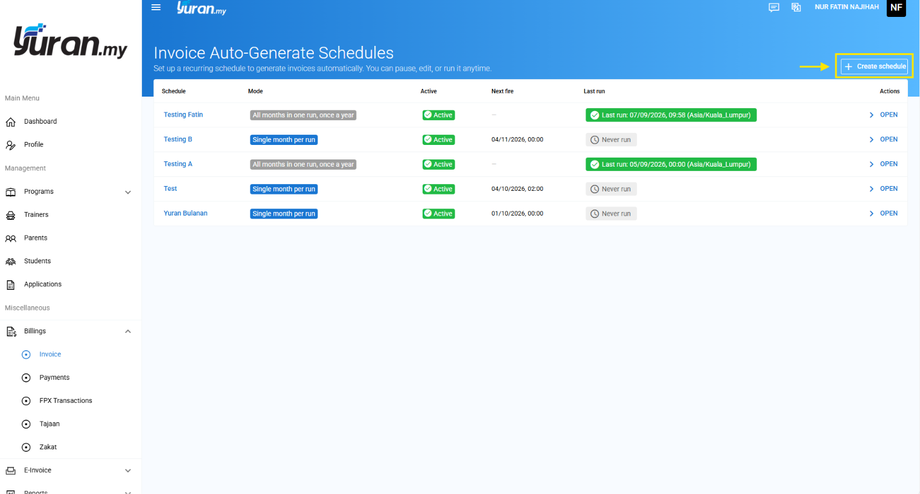
Task: Click OPEN for Yuran Bulanan row
Action: click(888, 214)
